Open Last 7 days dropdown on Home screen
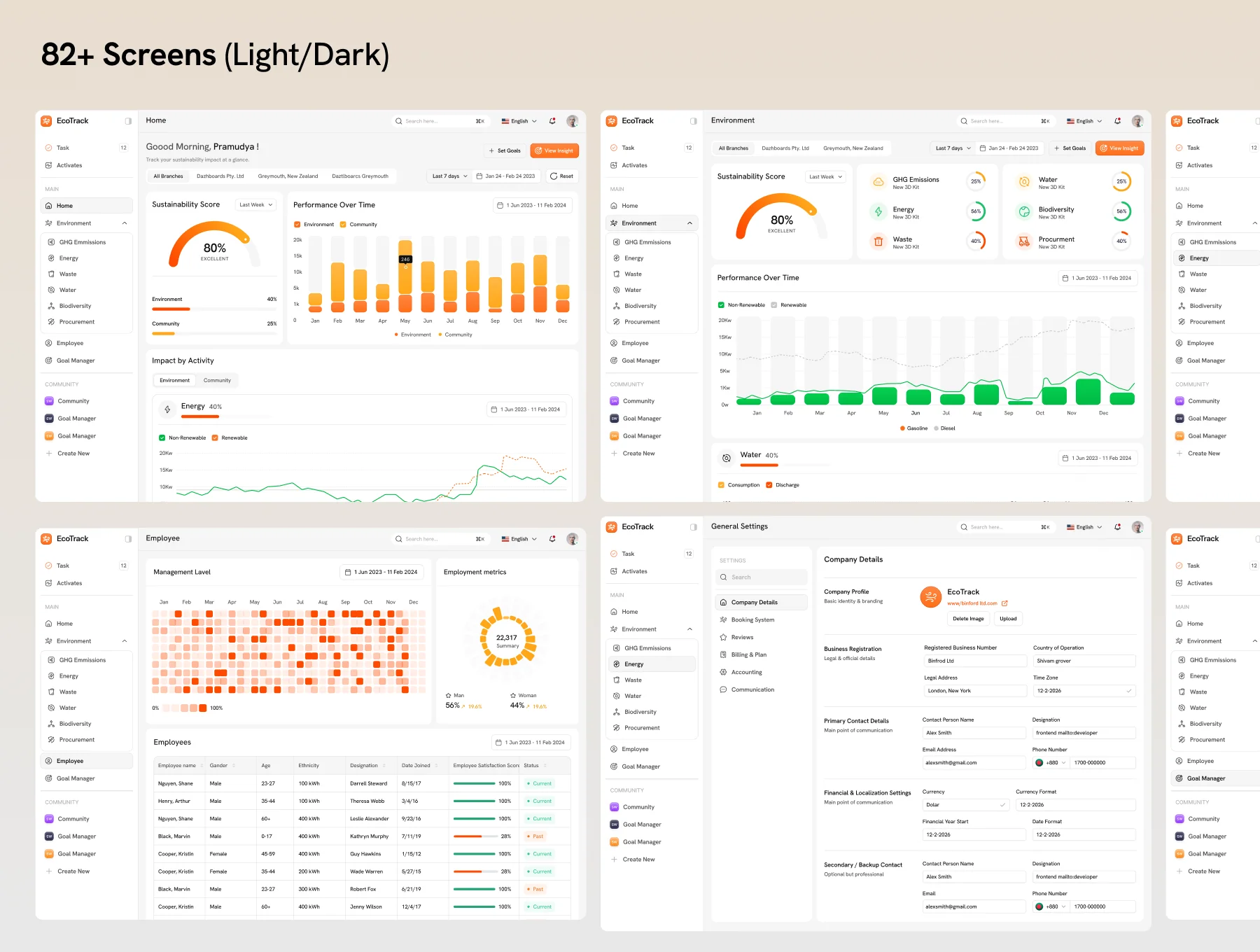Screen dimensions: 1260x952 pyautogui.click(x=449, y=176)
